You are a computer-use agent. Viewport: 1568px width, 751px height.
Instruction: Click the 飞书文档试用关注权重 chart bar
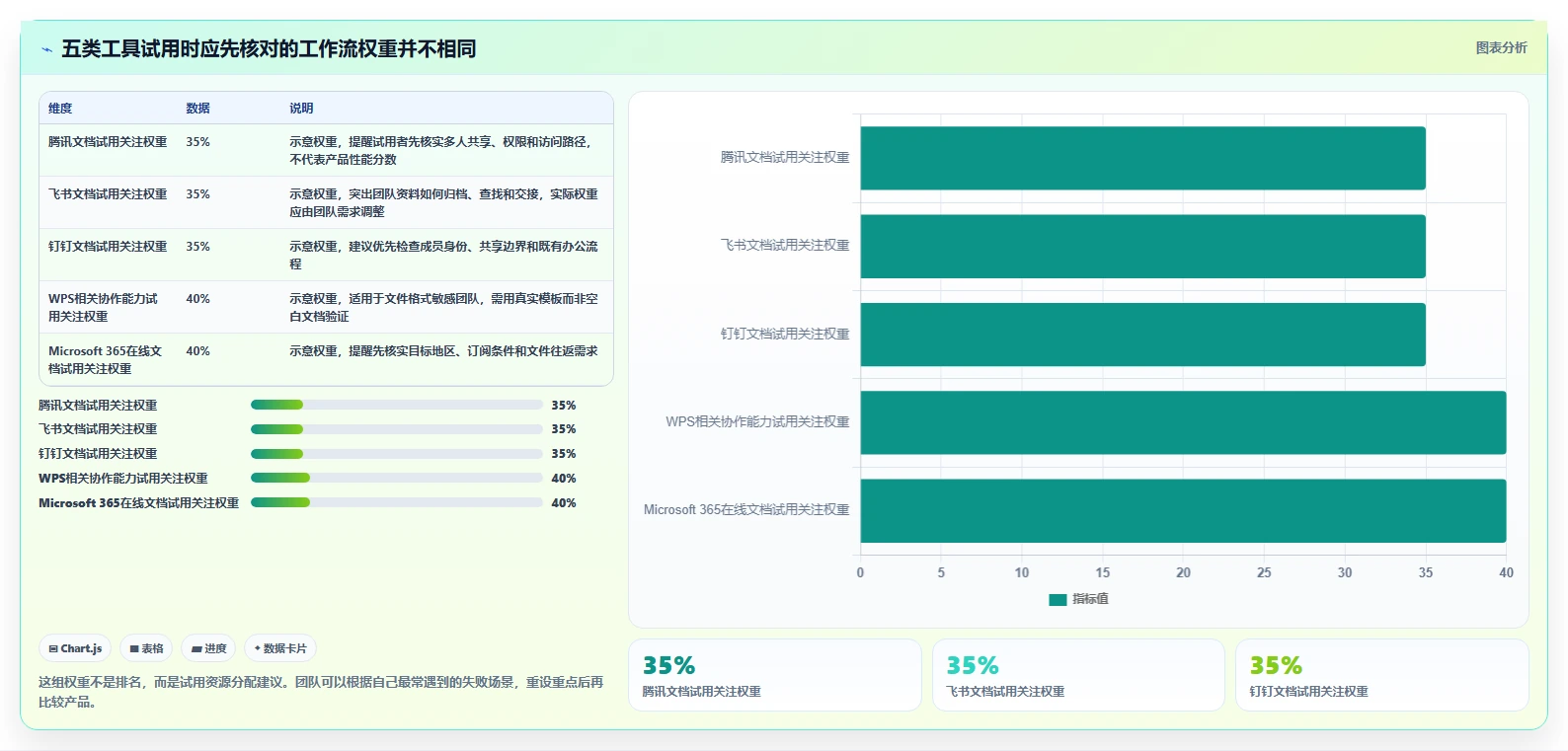click(1142, 246)
